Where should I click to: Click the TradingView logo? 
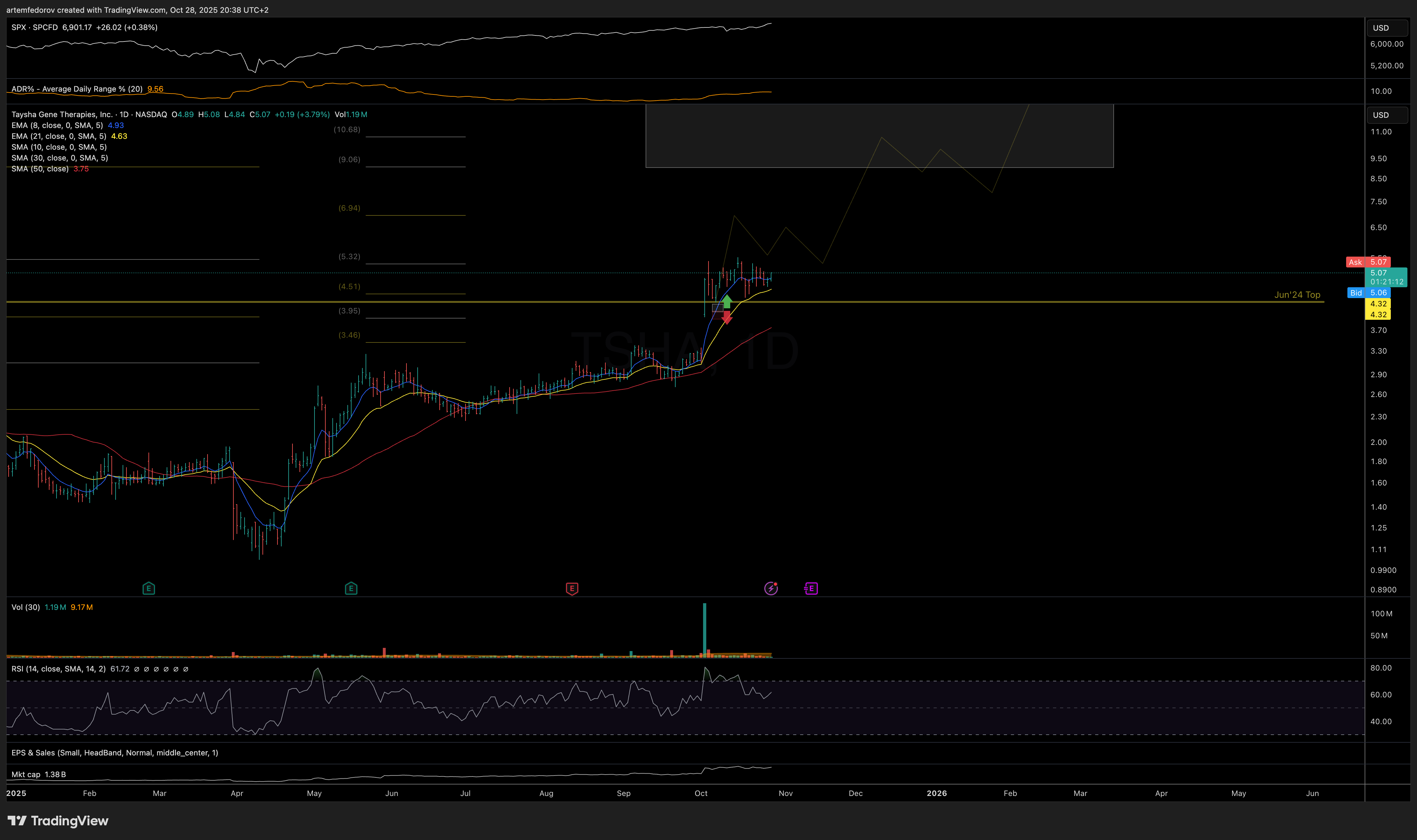[58, 821]
